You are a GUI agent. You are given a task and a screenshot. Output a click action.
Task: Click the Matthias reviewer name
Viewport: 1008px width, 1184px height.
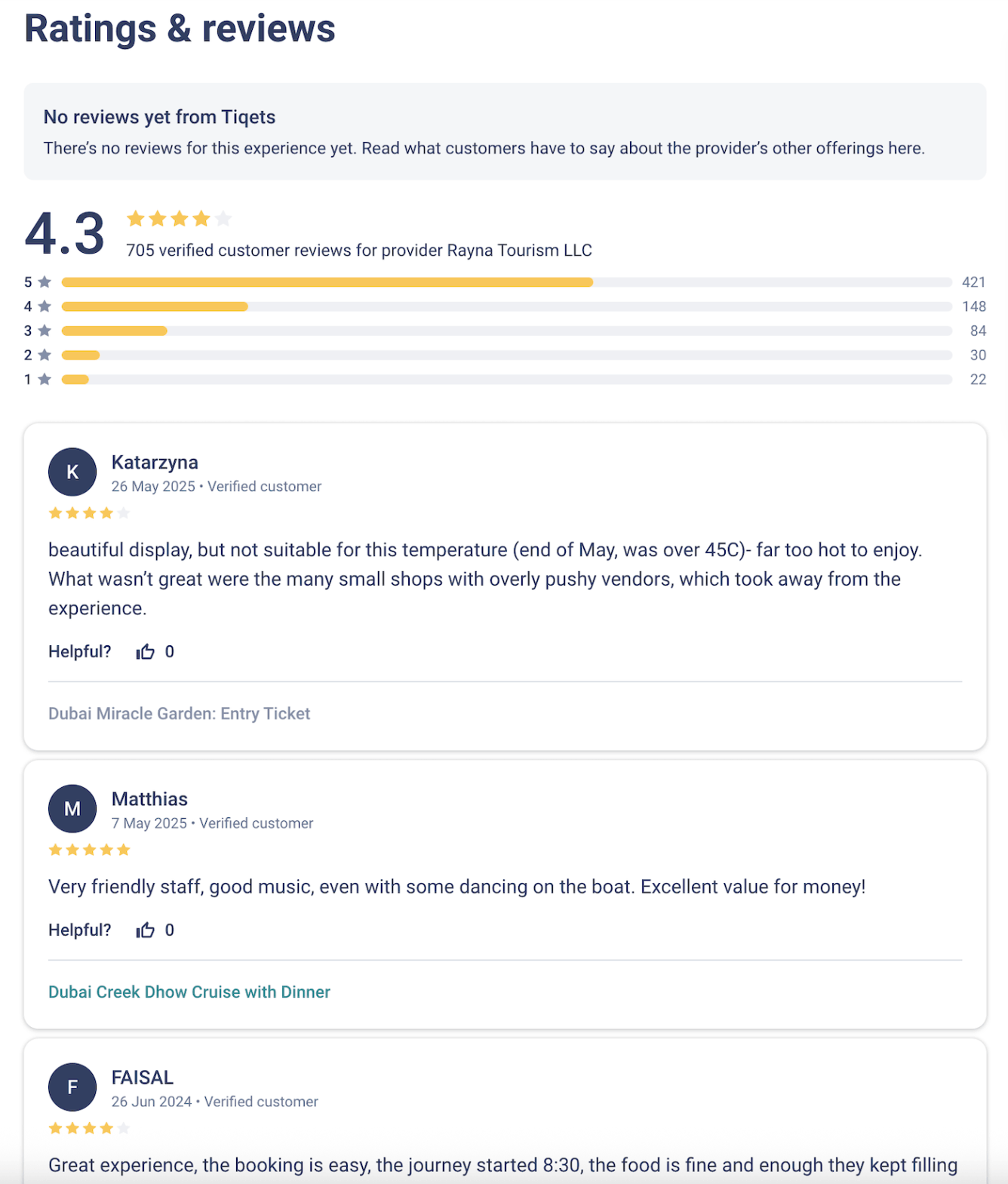pyautogui.click(x=149, y=799)
